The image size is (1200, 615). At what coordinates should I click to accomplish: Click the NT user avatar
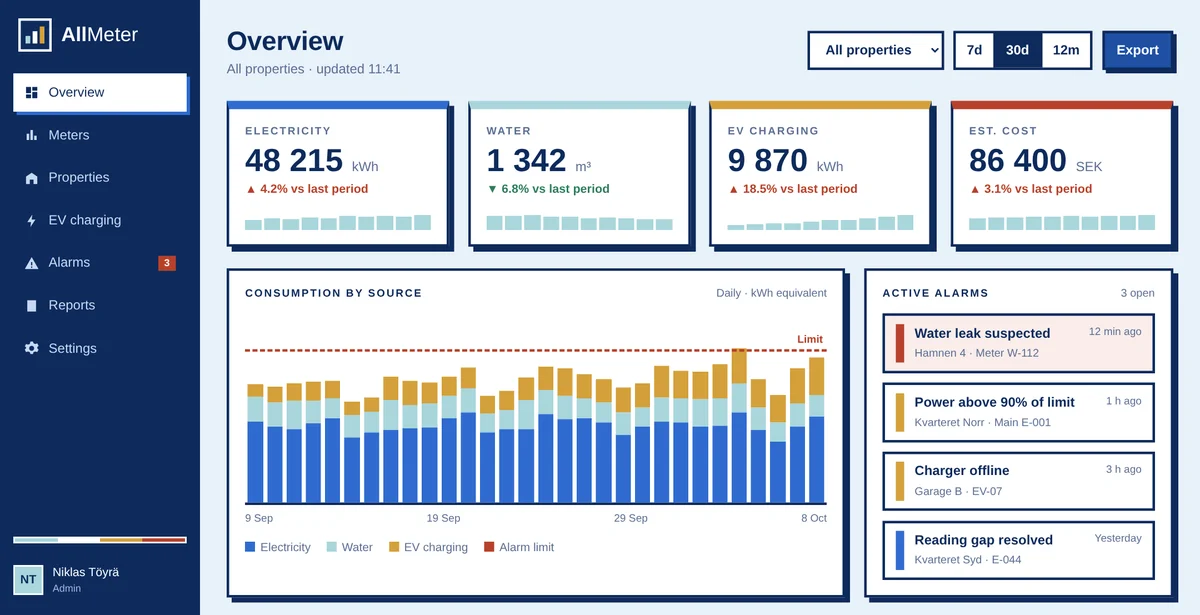coord(28,579)
